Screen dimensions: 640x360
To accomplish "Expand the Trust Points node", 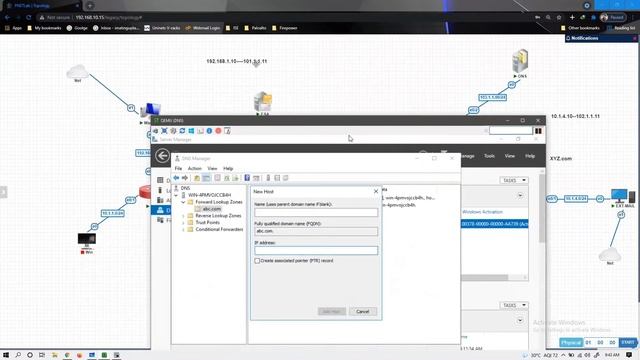I will 183,223.
